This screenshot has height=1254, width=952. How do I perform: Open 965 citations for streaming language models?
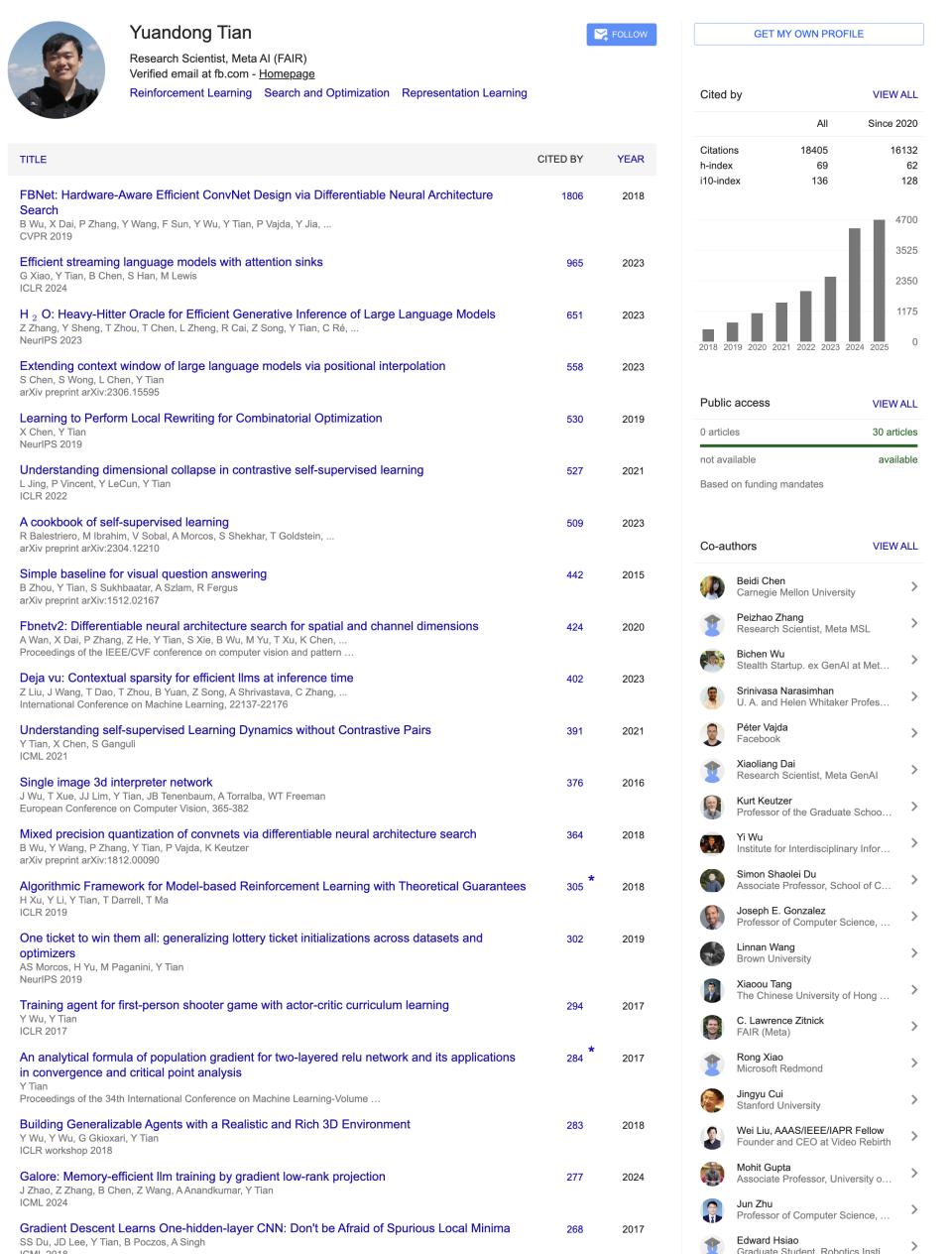(575, 264)
